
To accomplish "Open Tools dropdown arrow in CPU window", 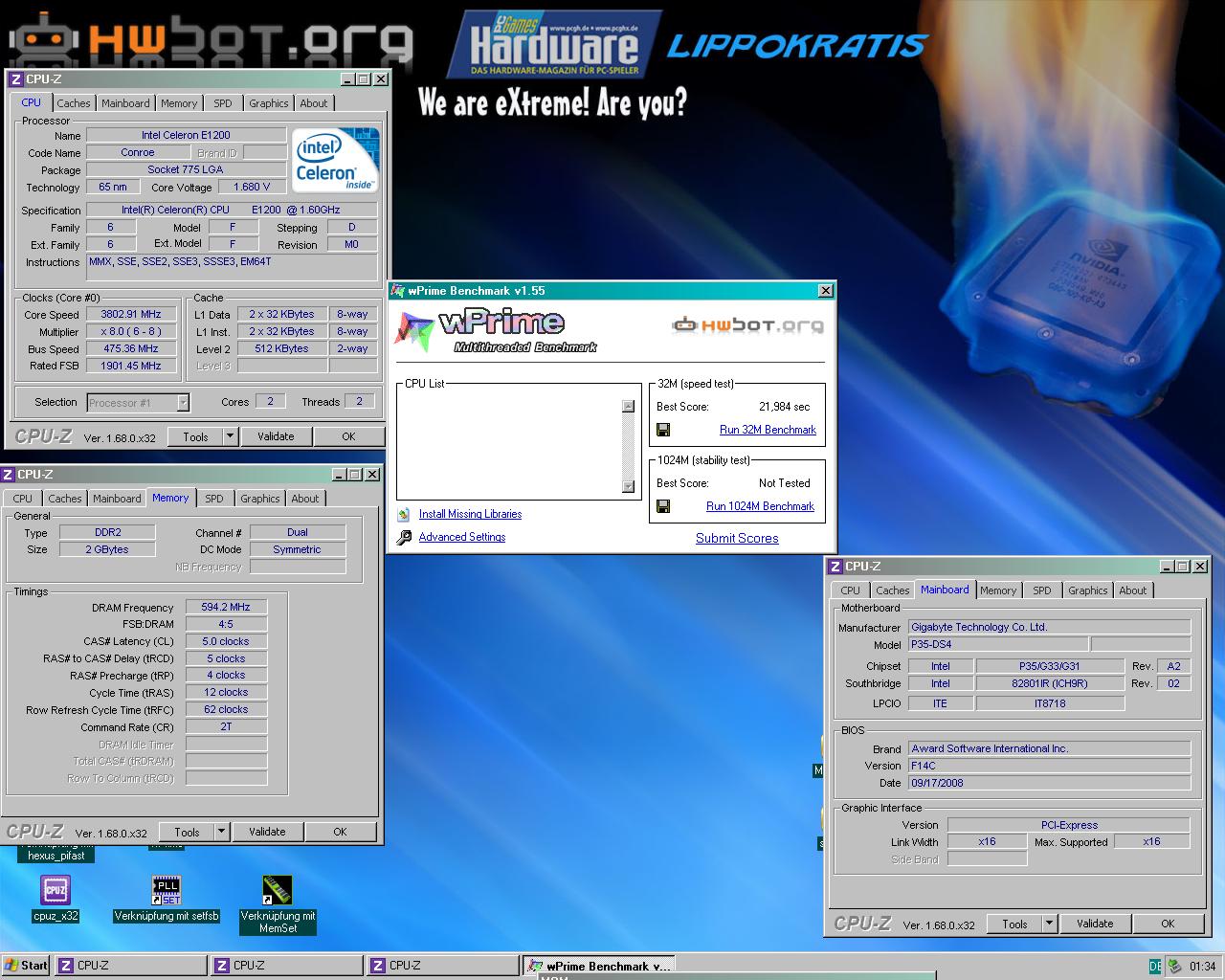I will [x=230, y=436].
